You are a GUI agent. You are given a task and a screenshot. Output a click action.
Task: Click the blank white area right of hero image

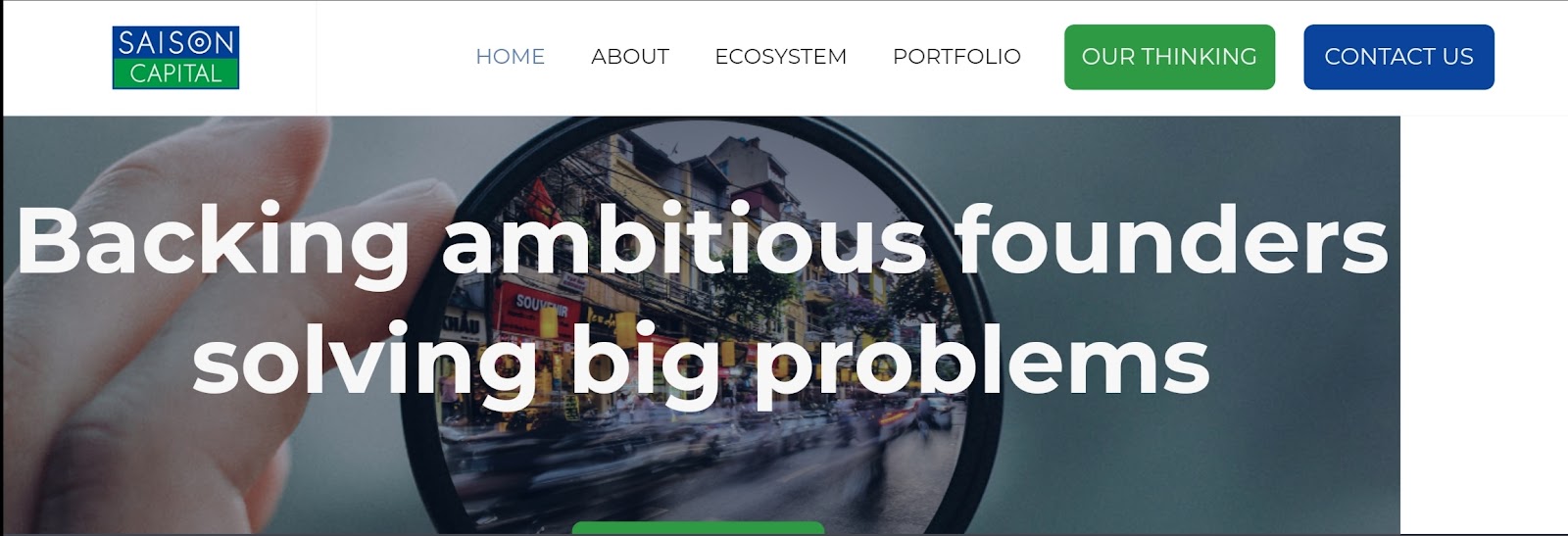pyautogui.click(x=1484, y=325)
